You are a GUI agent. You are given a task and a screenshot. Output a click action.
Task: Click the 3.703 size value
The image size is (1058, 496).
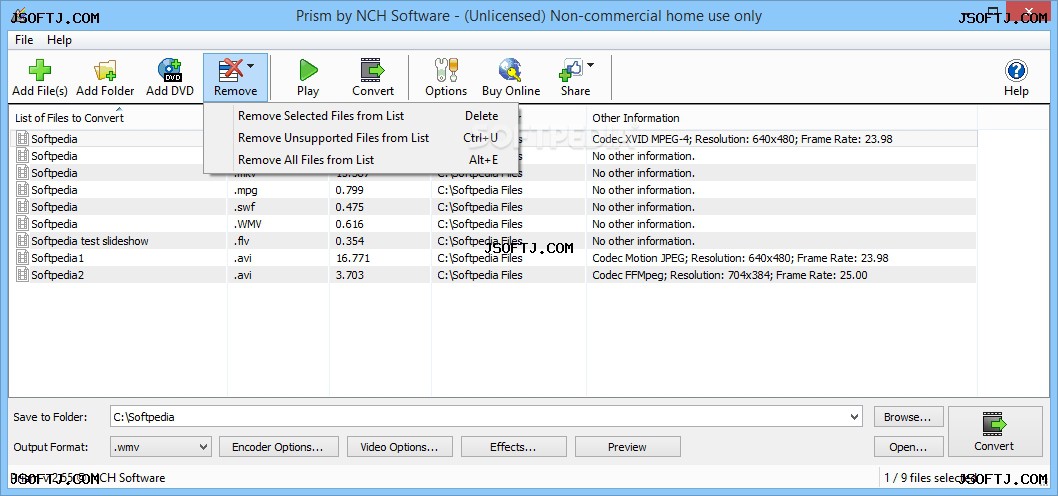[x=350, y=275]
